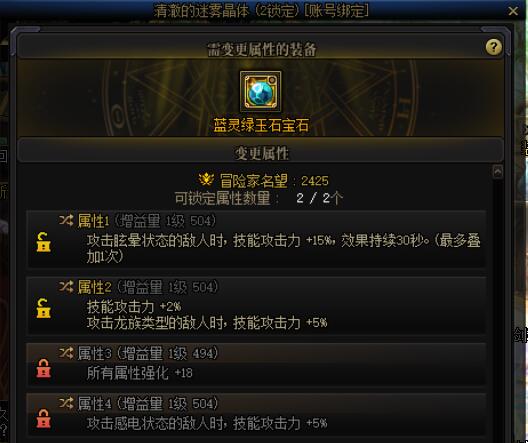The width and height of the screenshot is (528, 443).
Task: Toggle the yellow lock on 属性2
Action: pyautogui.click(x=43, y=308)
